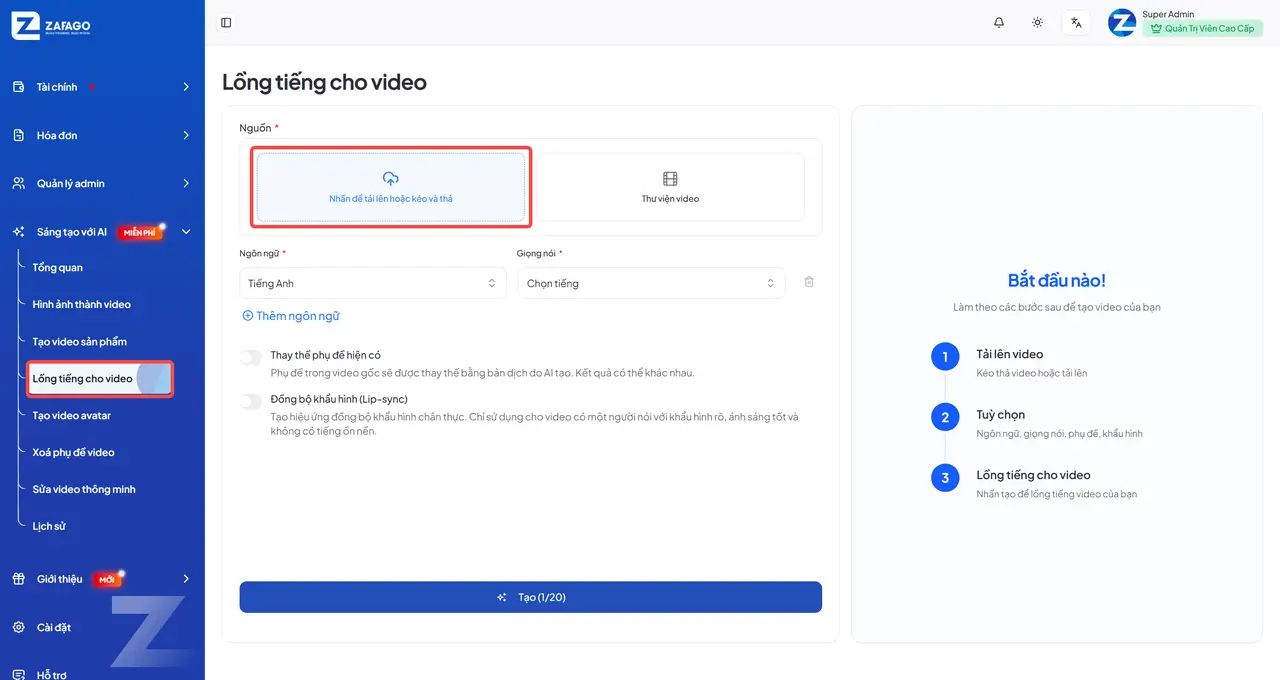Click the video library film icon
1280x680 pixels.
pos(670,179)
